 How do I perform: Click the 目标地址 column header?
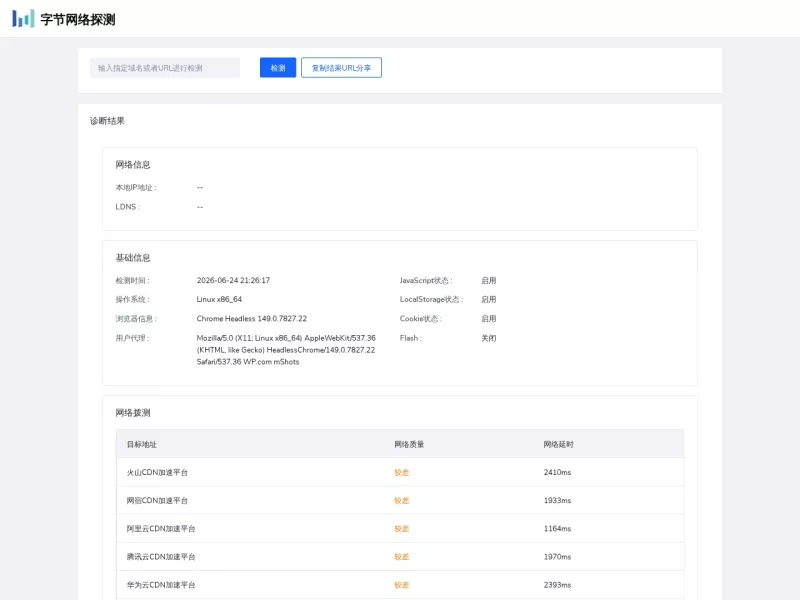pyautogui.click(x=142, y=444)
